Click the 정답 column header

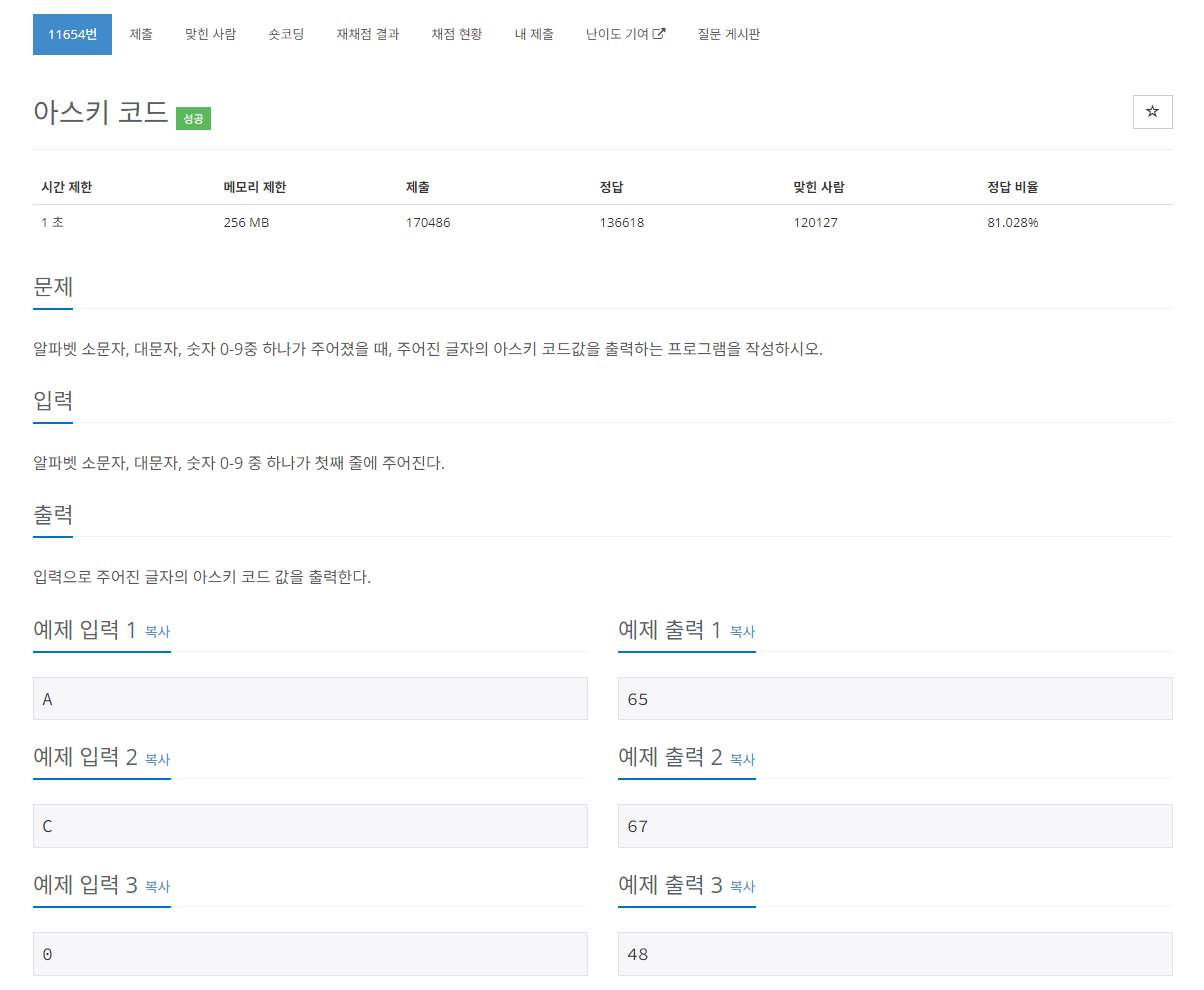click(612, 187)
